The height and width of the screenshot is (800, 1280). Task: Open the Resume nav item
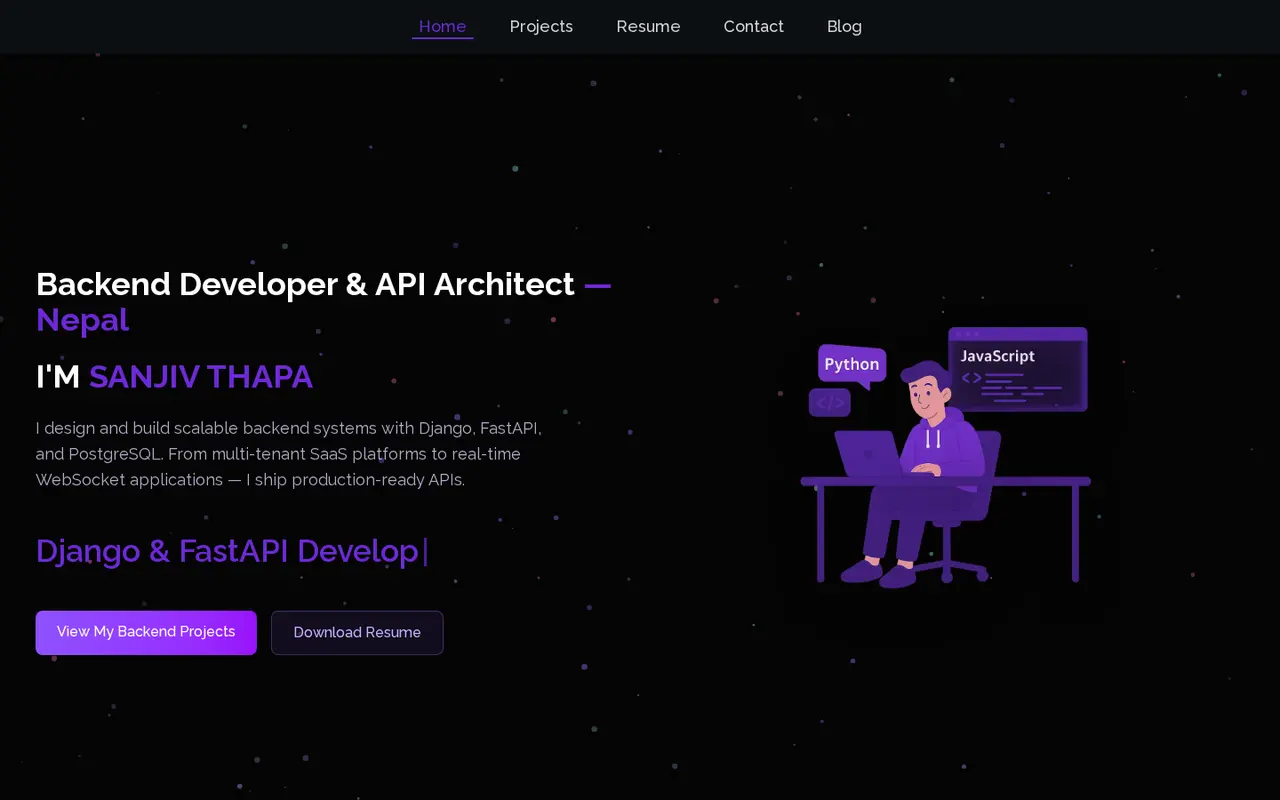[648, 26]
